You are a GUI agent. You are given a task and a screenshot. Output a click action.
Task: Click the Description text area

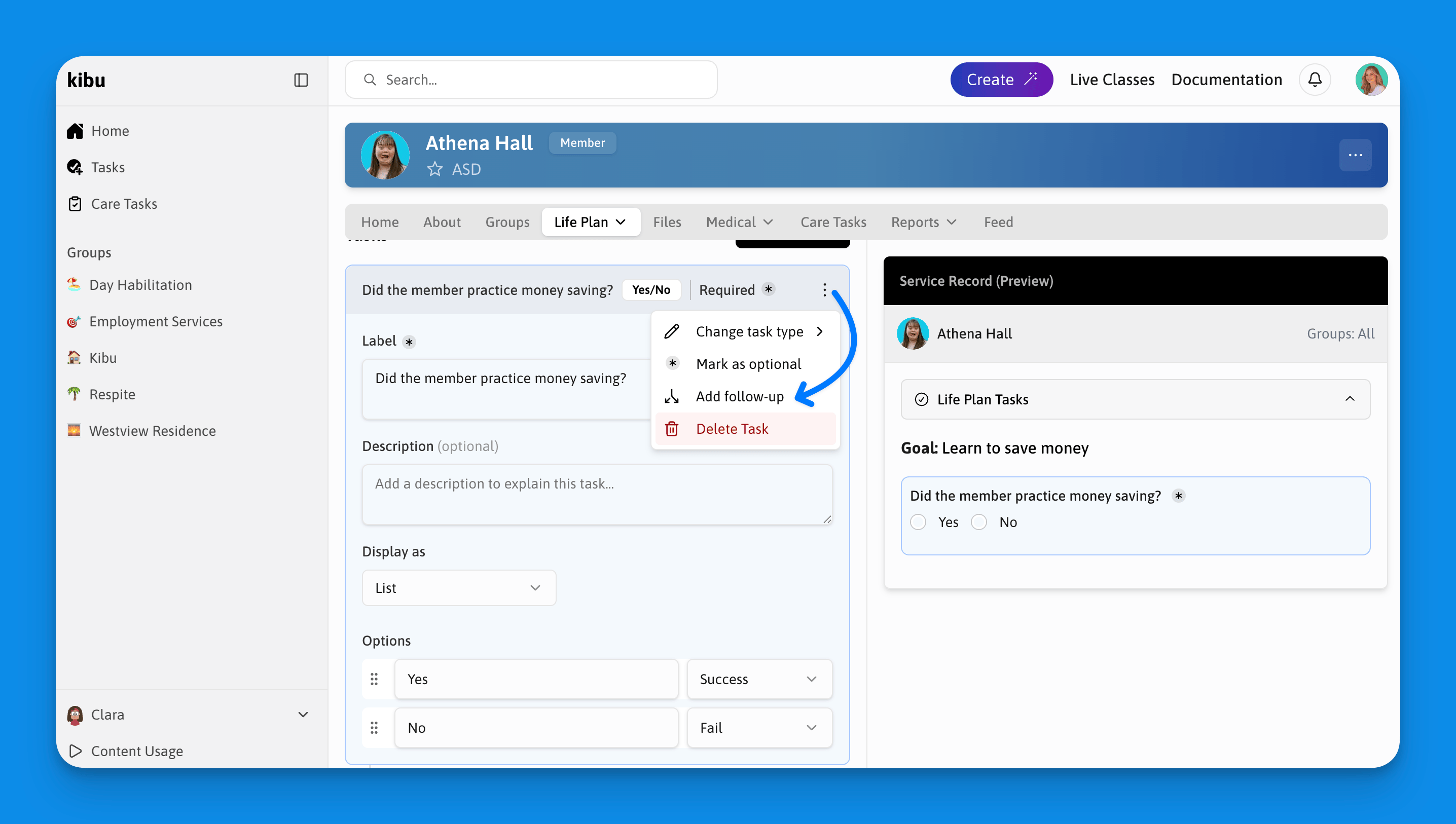tap(597, 495)
